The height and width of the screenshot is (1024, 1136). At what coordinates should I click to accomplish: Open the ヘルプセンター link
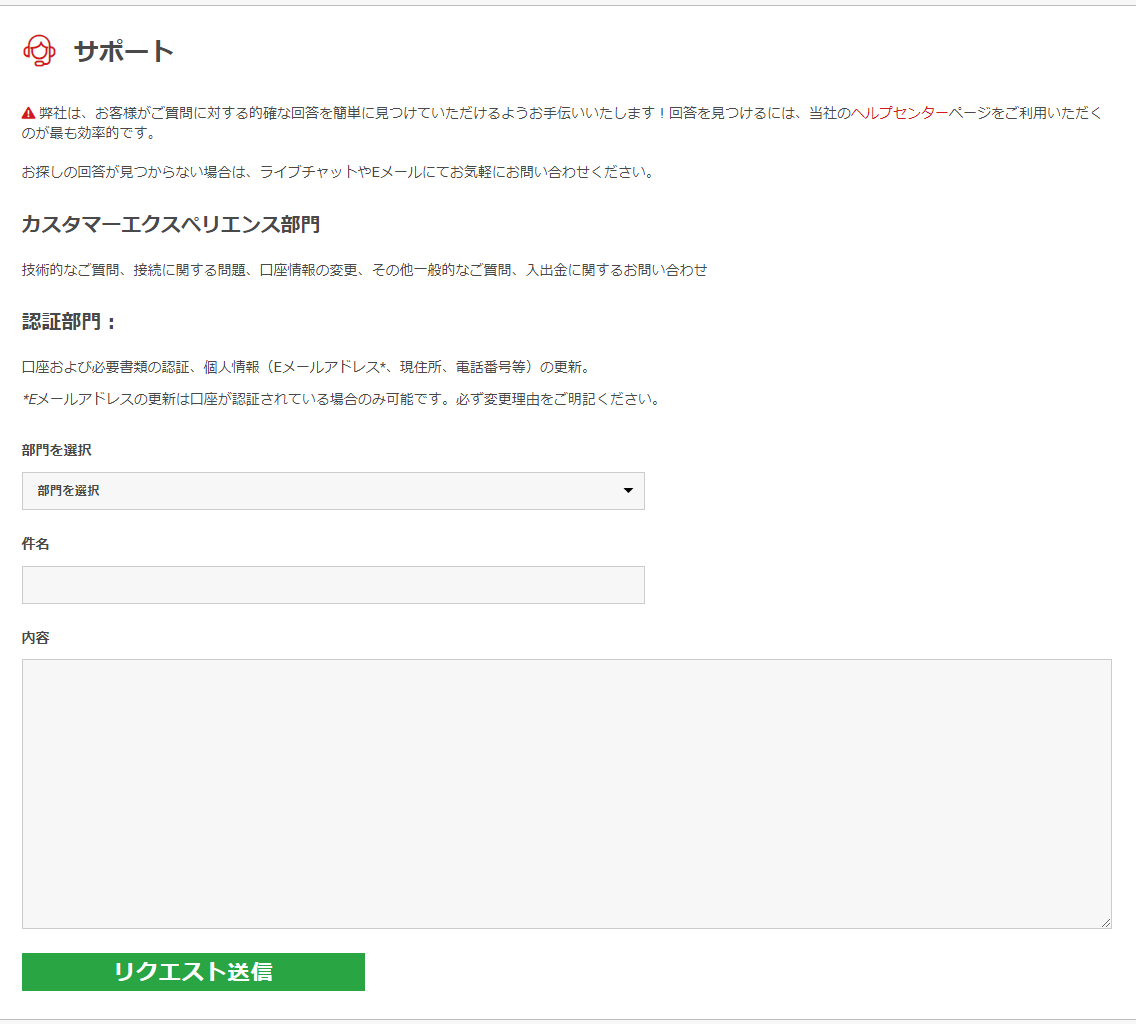click(900, 114)
